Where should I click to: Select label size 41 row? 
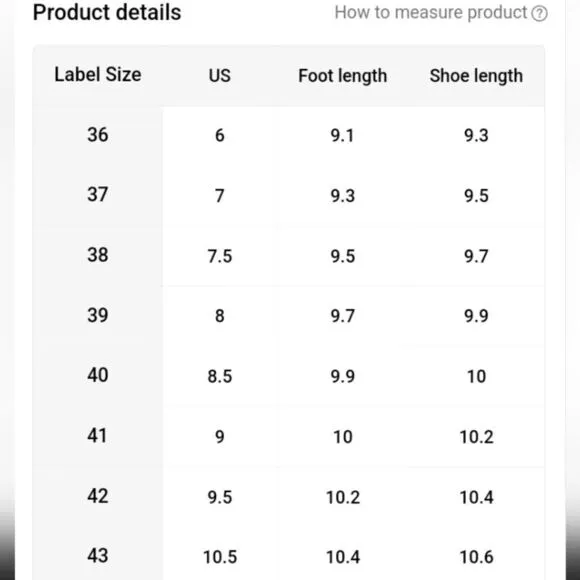click(289, 436)
